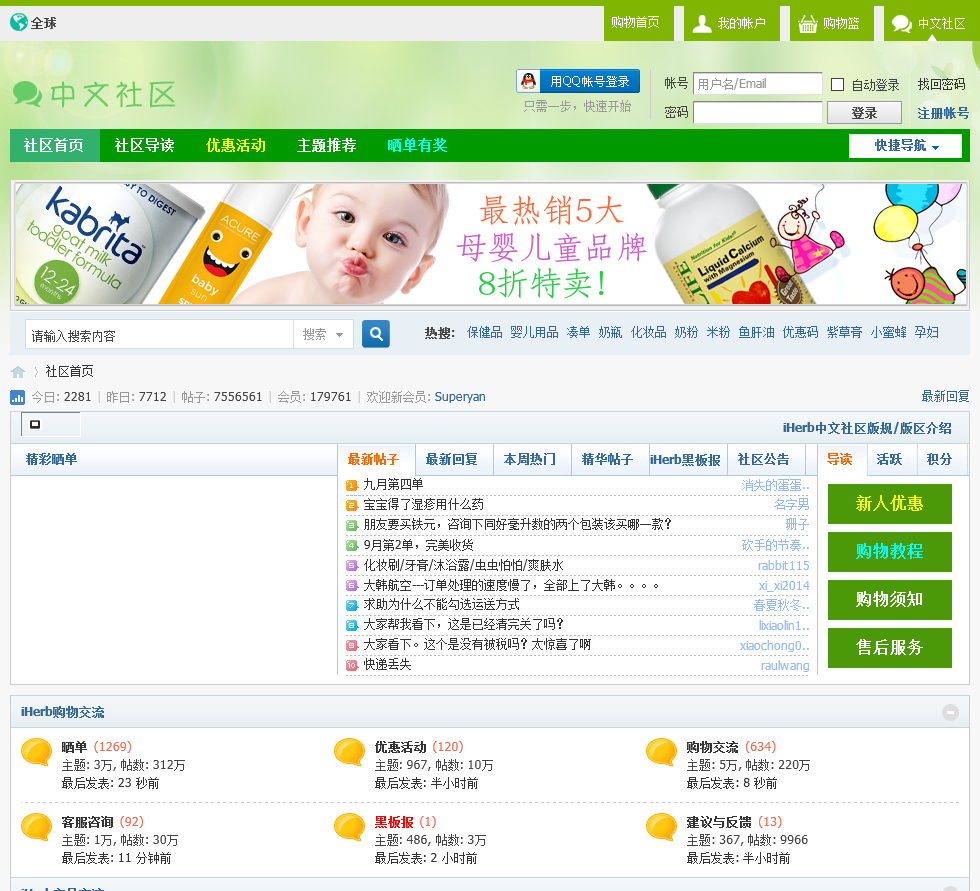Click the 母婴儿童品牌 promotional banner
This screenshot has width=980, height=891.
point(491,244)
